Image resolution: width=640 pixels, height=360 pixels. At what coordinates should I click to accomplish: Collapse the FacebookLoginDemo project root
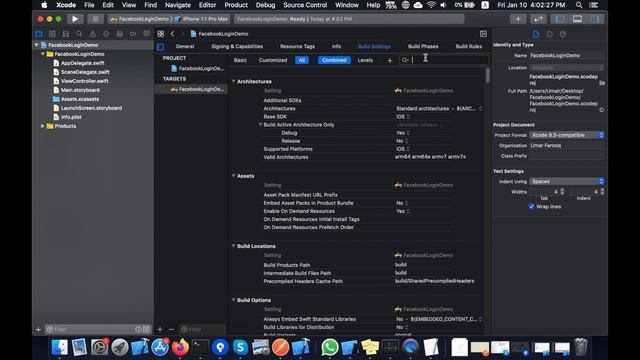coord(36,45)
